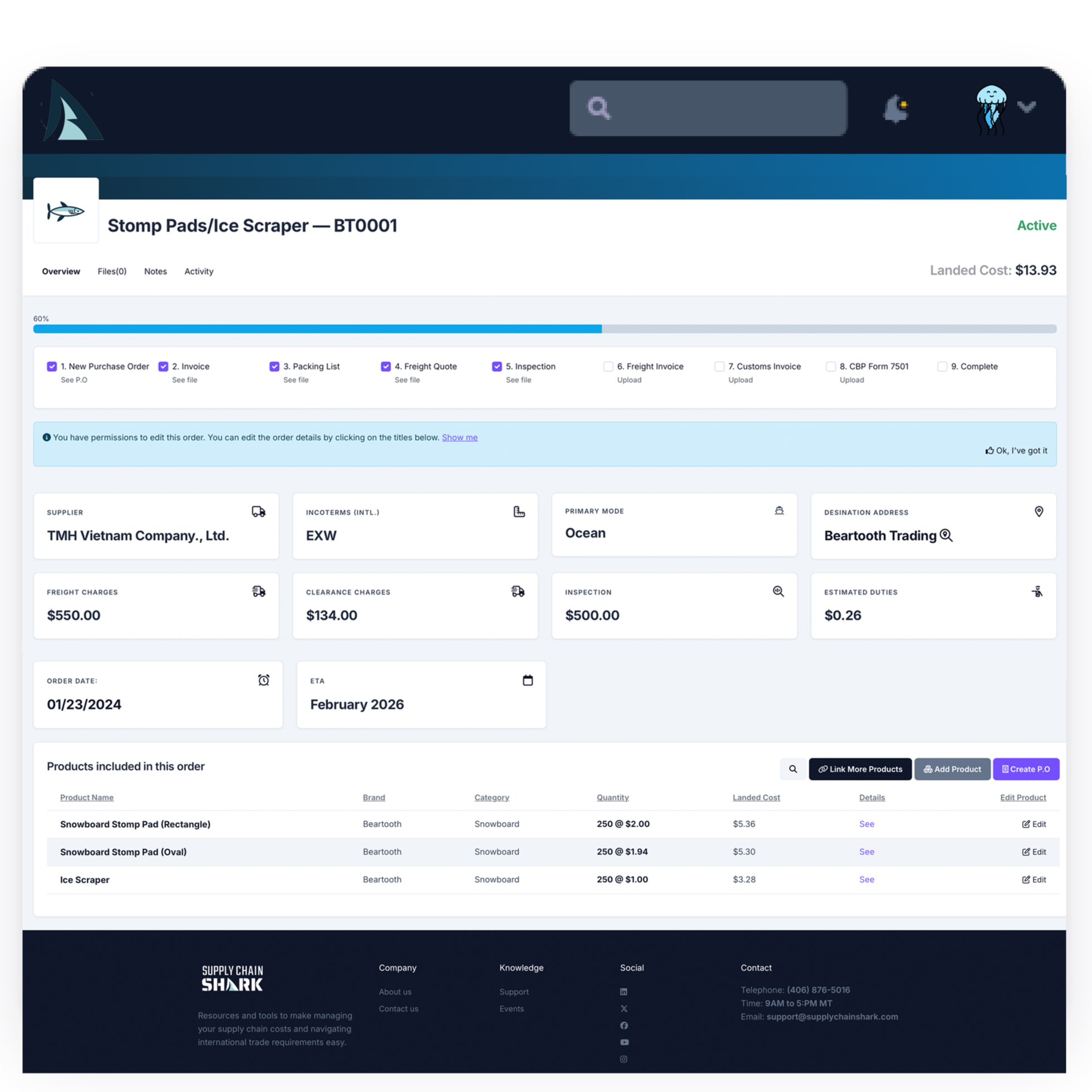Click the Link More Products button
The width and height of the screenshot is (1092, 1092).
click(860, 769)
